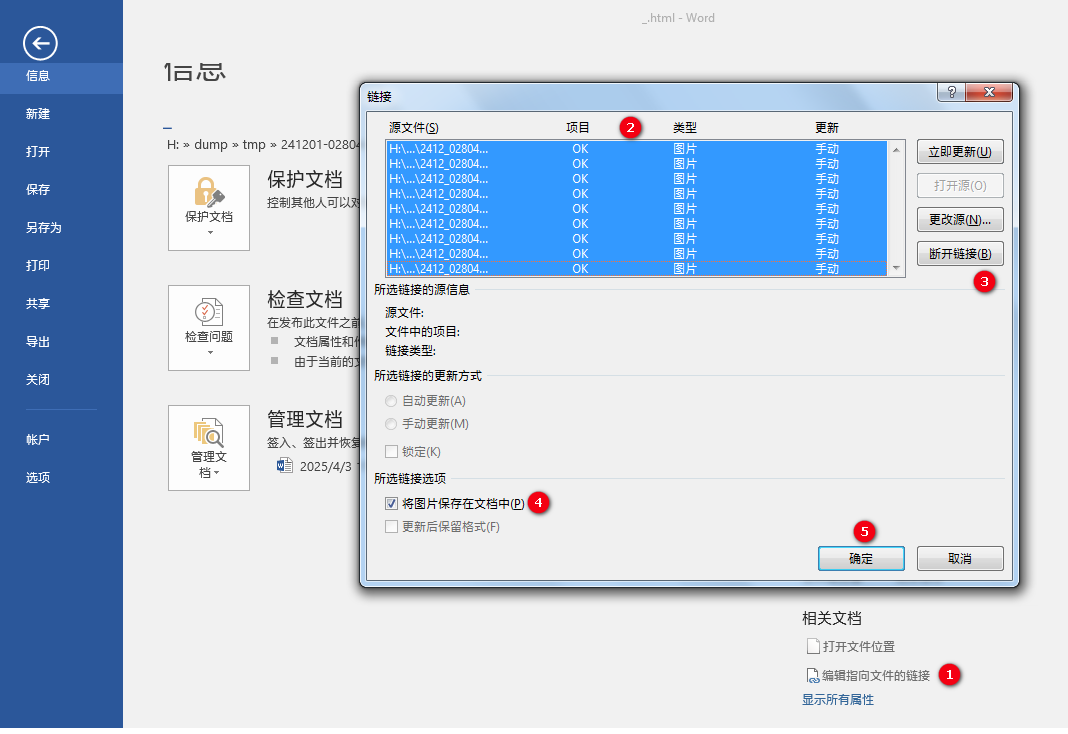Click the back arrow icon

tap(40, 43)
